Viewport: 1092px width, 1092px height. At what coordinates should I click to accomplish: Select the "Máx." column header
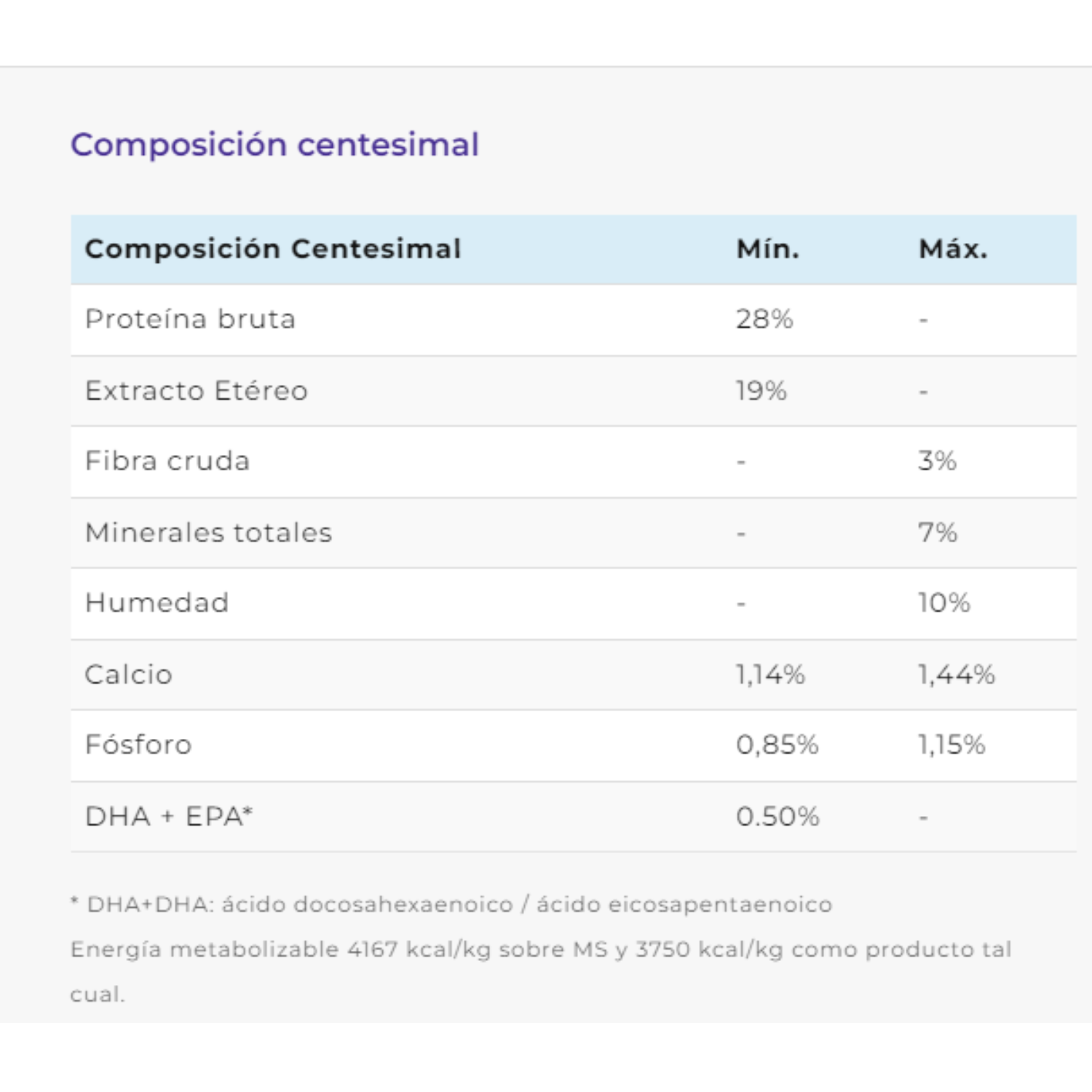click(953, 249)
